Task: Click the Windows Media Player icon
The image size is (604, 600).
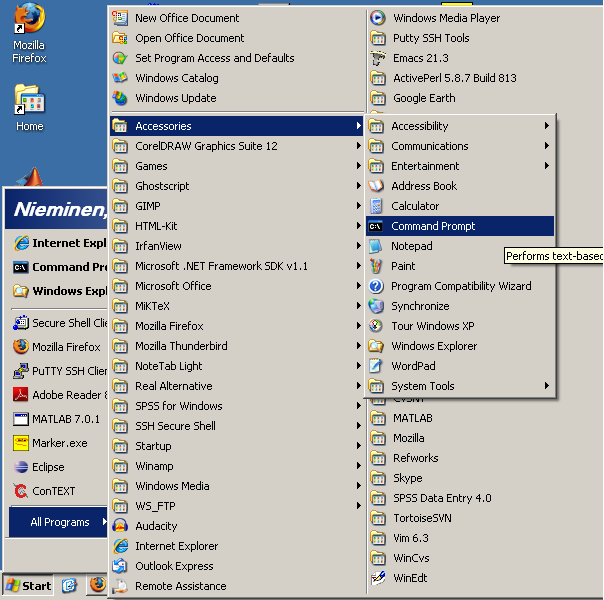Action: point(378,18)
